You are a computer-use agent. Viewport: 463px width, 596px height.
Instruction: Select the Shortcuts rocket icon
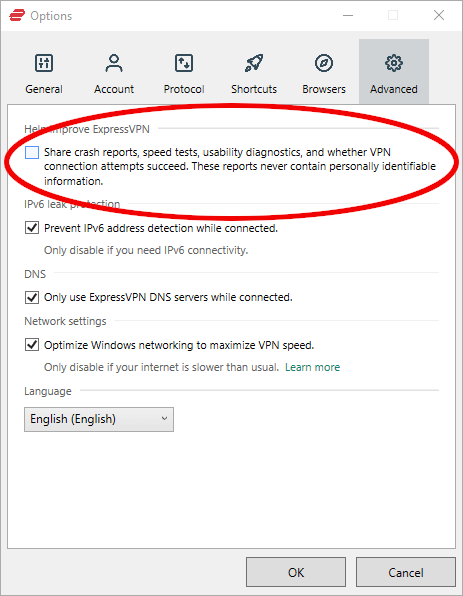click(254, 63)
